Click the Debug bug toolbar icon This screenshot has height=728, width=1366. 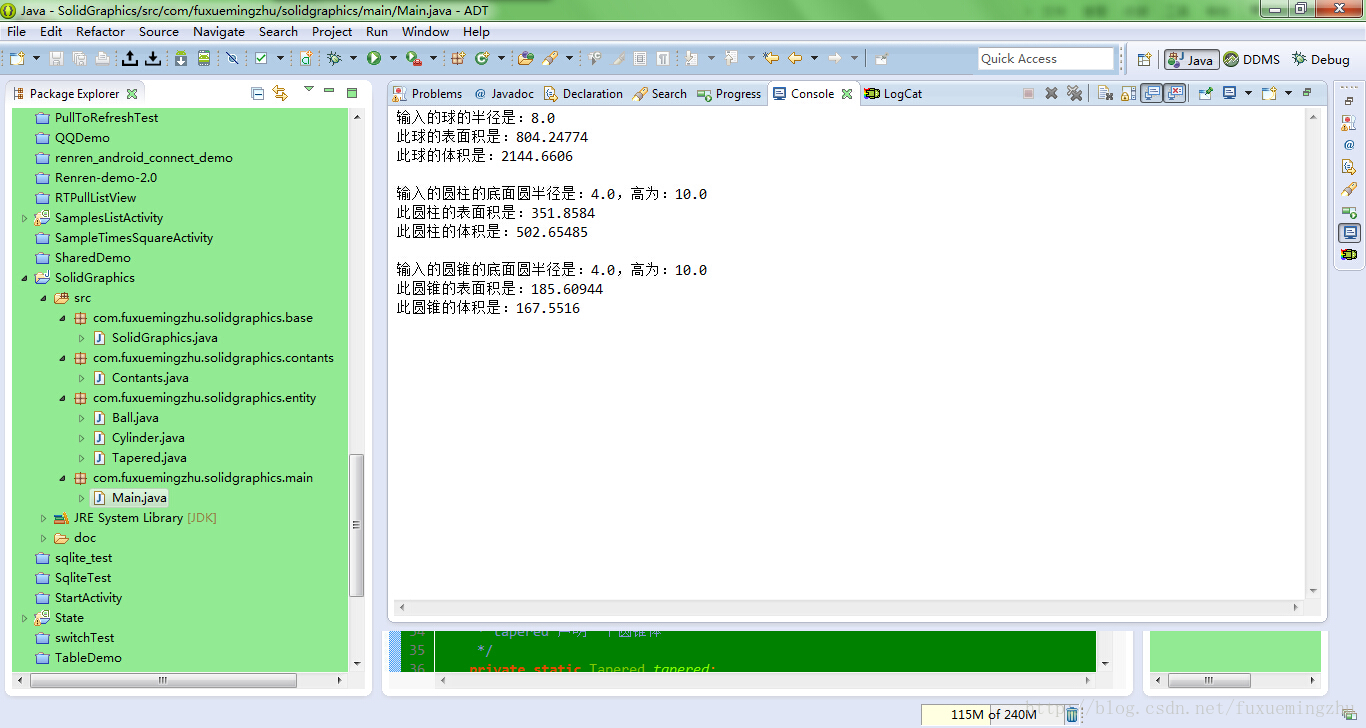coord(334,58)
